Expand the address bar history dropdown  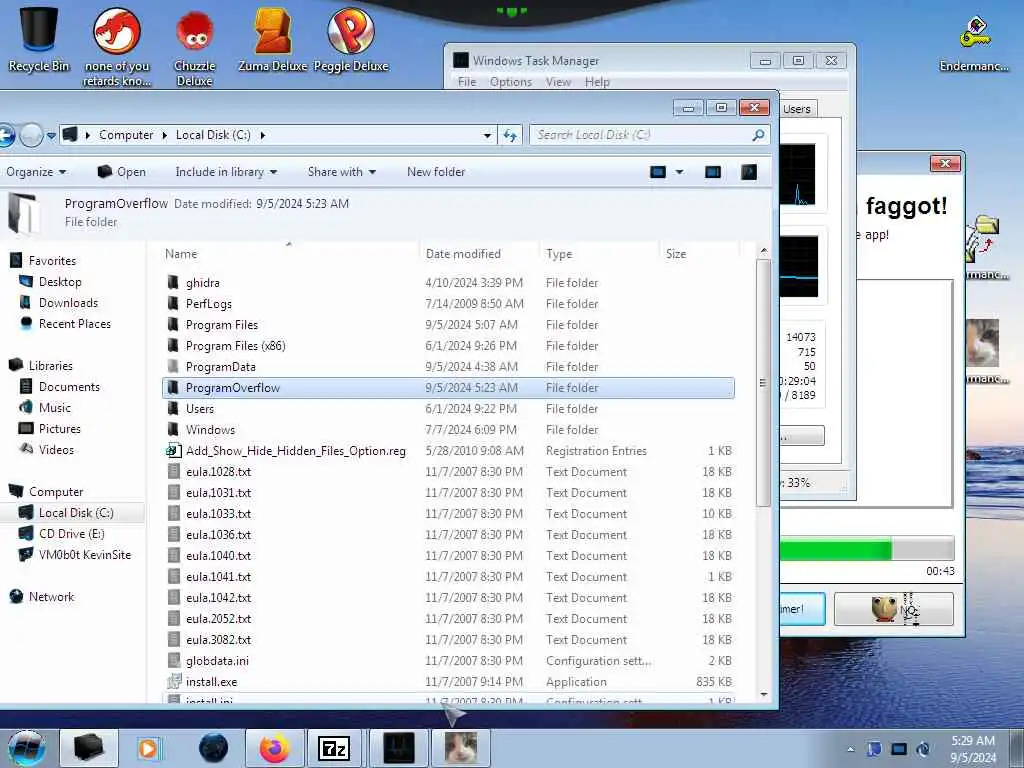pyautogui.click(x=487, y=135)
